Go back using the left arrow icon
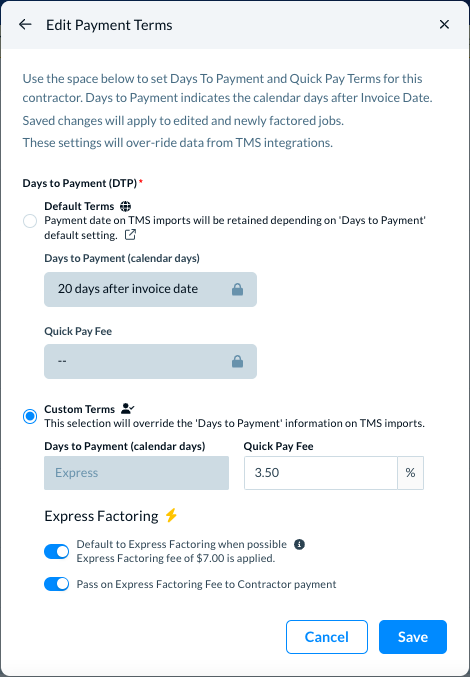Viewport: 470px width, 677px height. pos(25,25)
